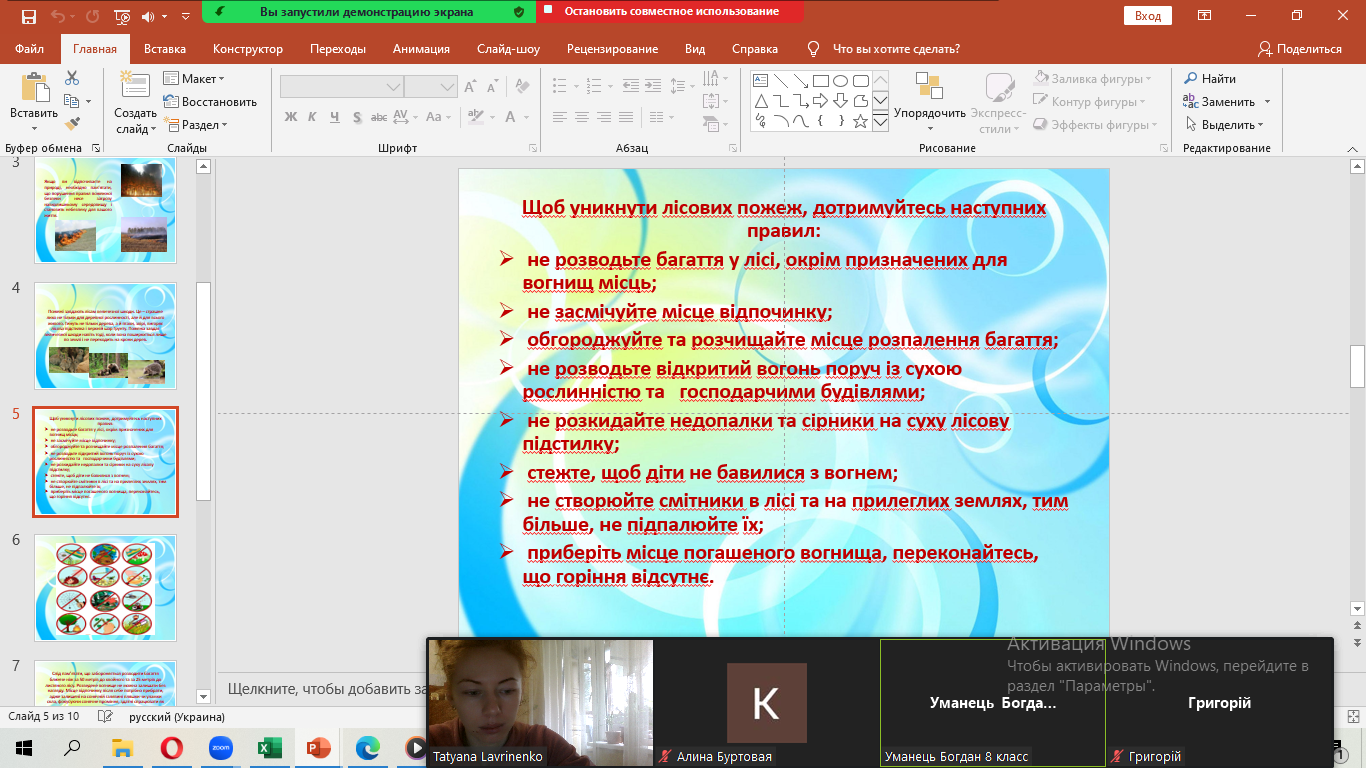Expand the Макет layout dropdown
The image size is (1366, 768).
pyautogui.click(x=194, y=79)
